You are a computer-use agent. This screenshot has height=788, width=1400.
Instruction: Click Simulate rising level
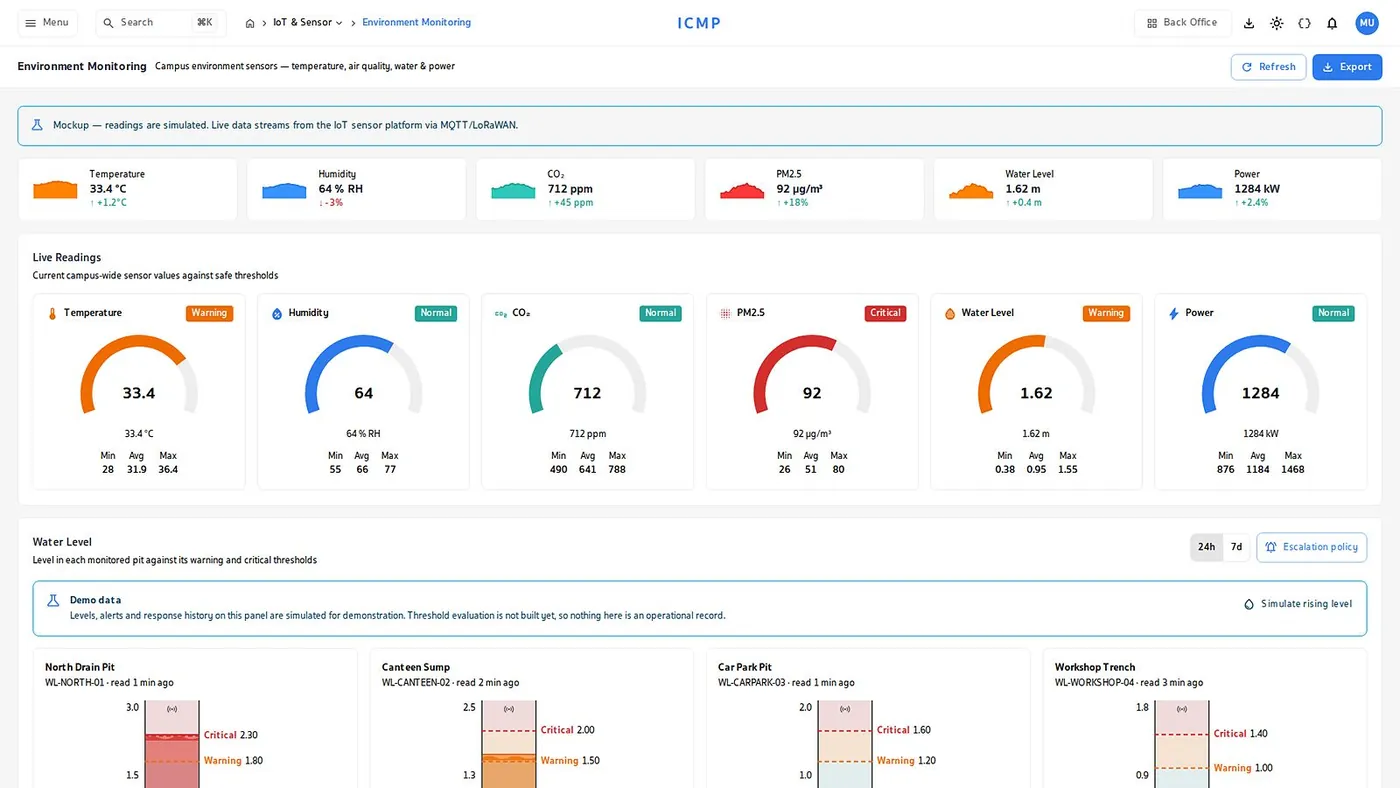click(x=1298, y=604)
